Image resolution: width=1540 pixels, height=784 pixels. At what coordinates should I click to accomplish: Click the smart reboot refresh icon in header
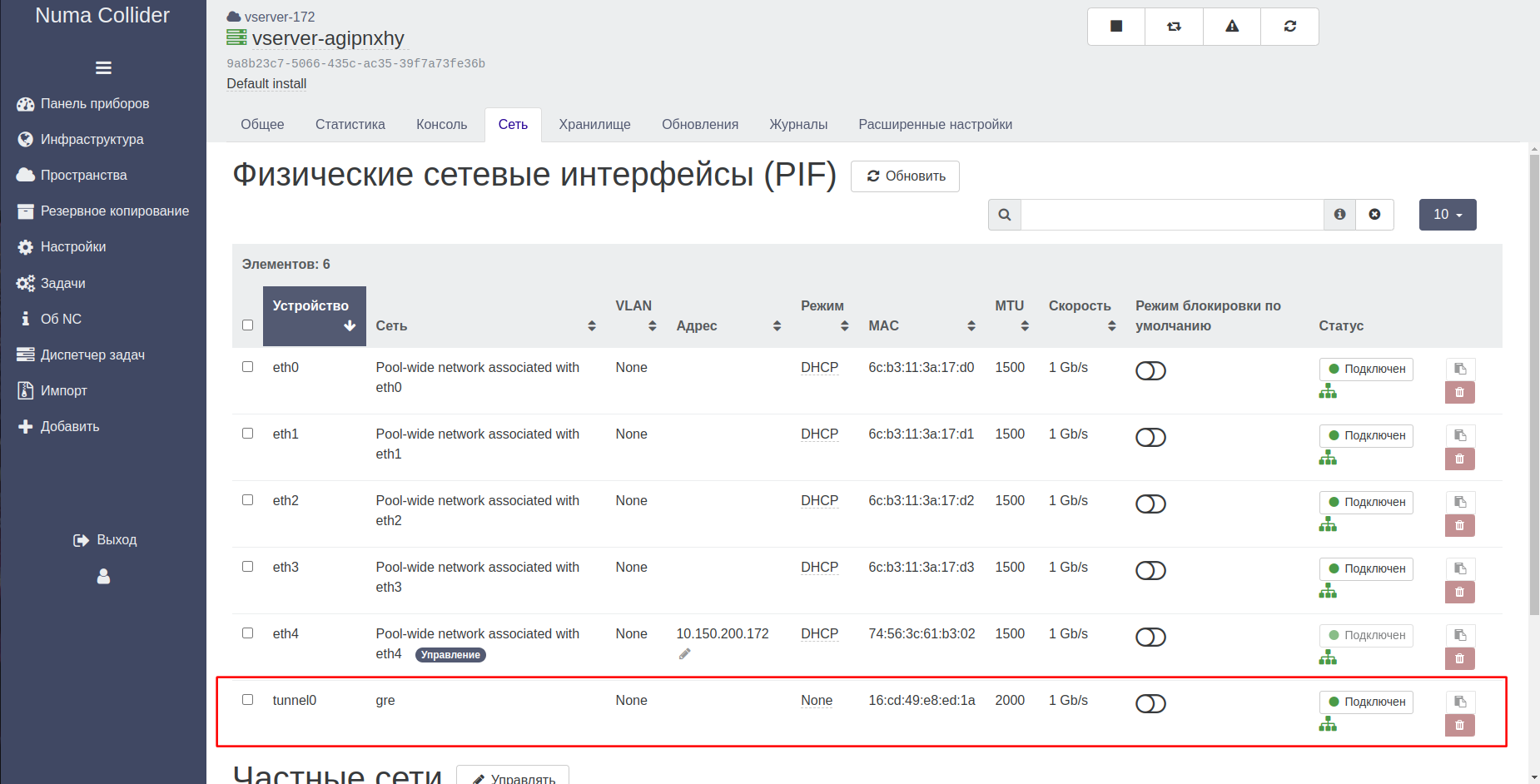pyautogui.click(x=1289, y=27)
